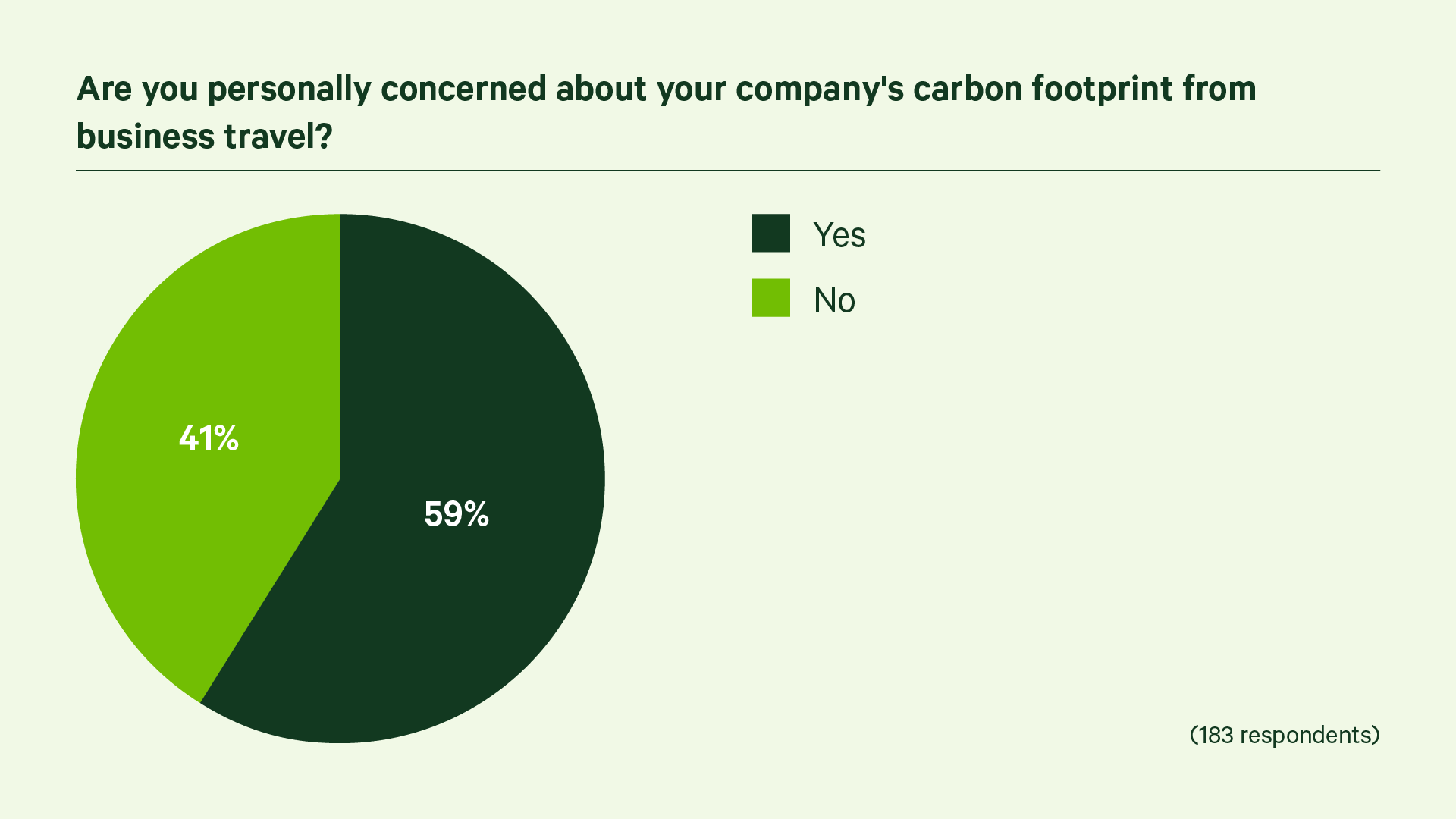This screenshot has width=1456, height=819.
Task: Select the Yes legend label
Action: 839,235
